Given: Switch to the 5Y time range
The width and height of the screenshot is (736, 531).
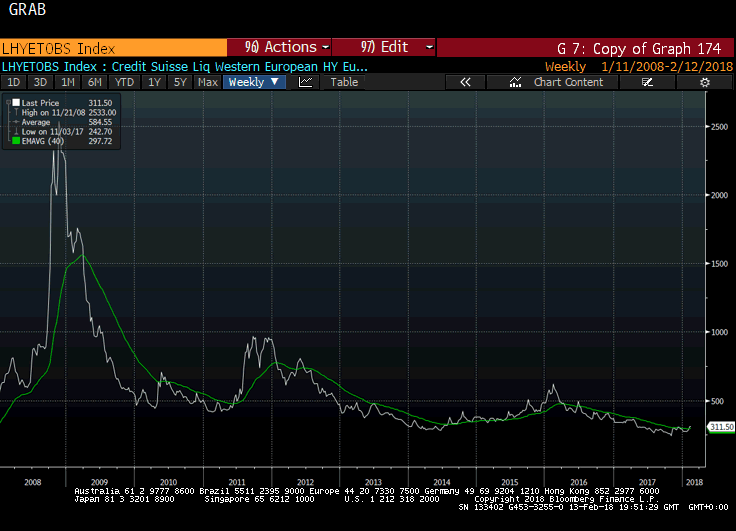Looking at the screenshot, I should tap(179, 82).
